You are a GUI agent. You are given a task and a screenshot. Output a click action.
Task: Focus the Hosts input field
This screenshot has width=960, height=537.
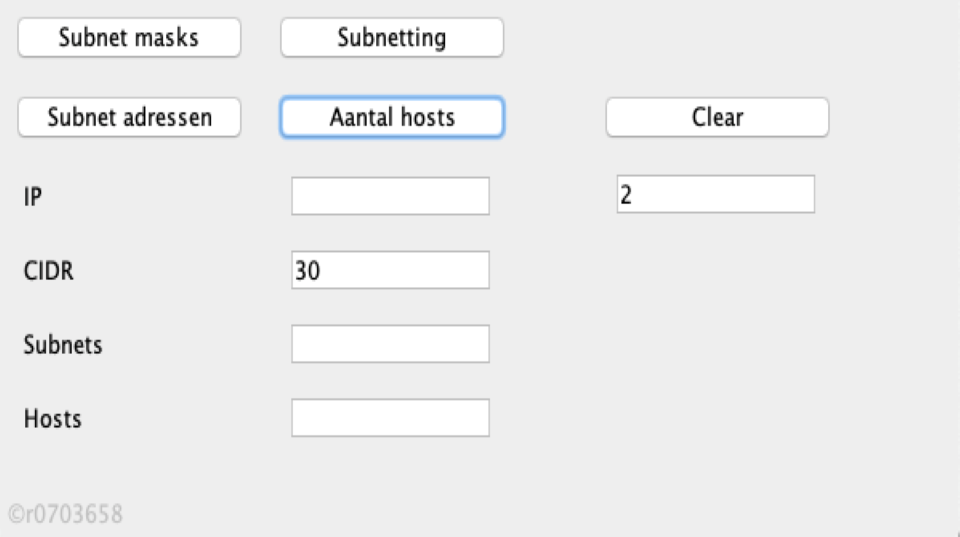(x=390, y=418)
